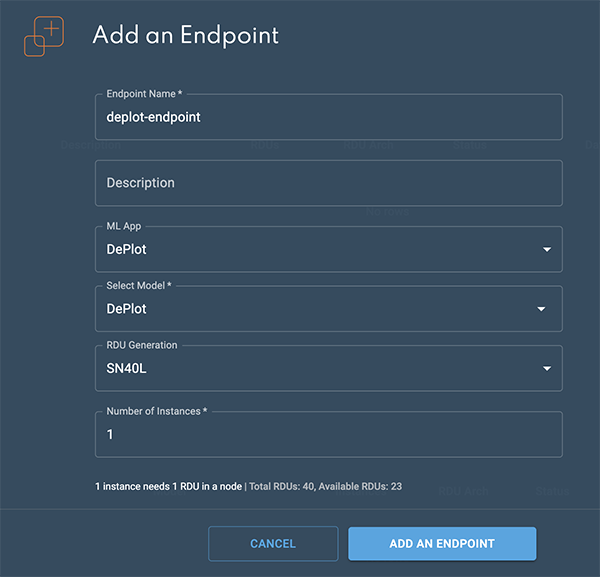
Task: Click the "Number of Instances *" label
Action: [x=158, y=412]
